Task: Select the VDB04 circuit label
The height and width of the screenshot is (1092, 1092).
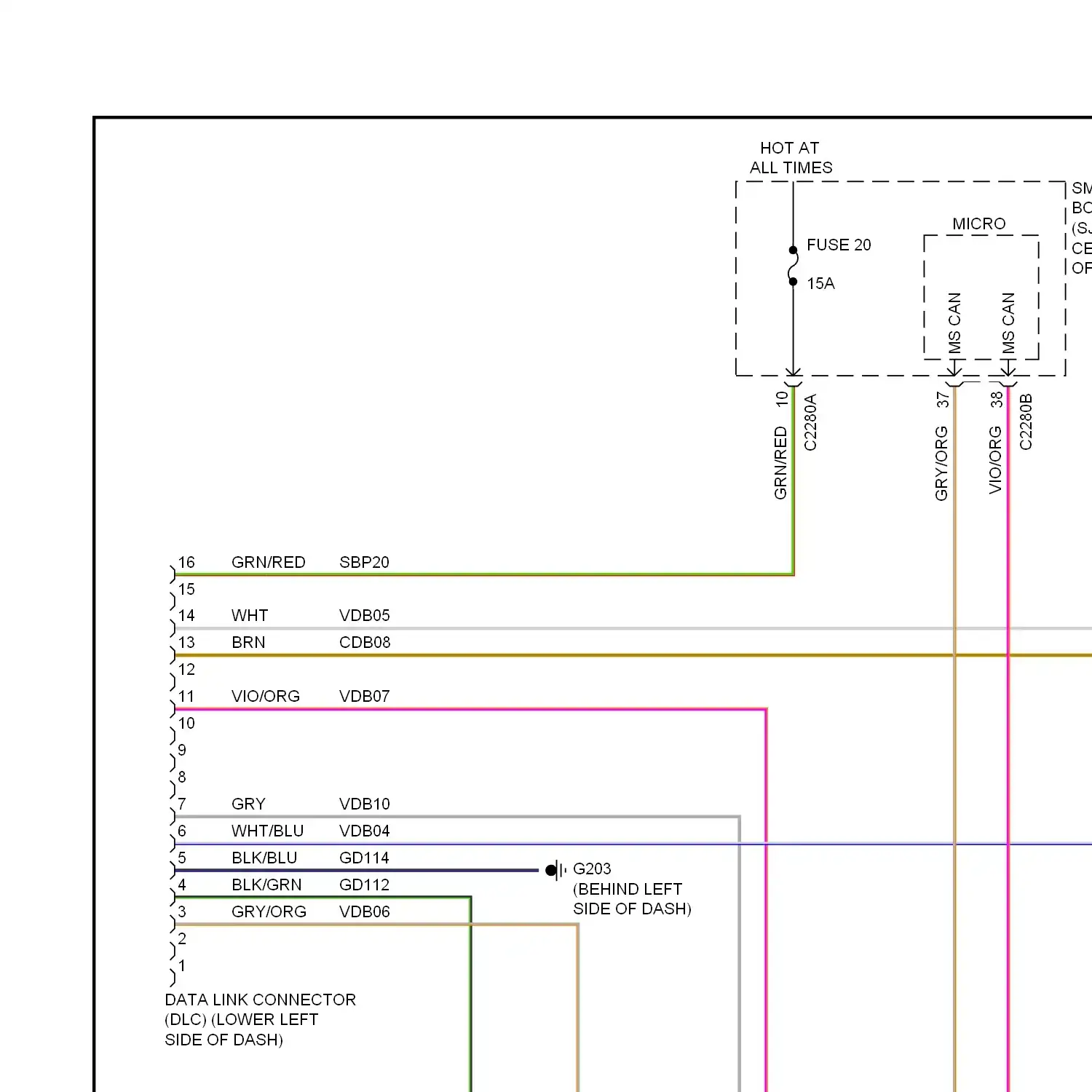Action: (364, 831)
